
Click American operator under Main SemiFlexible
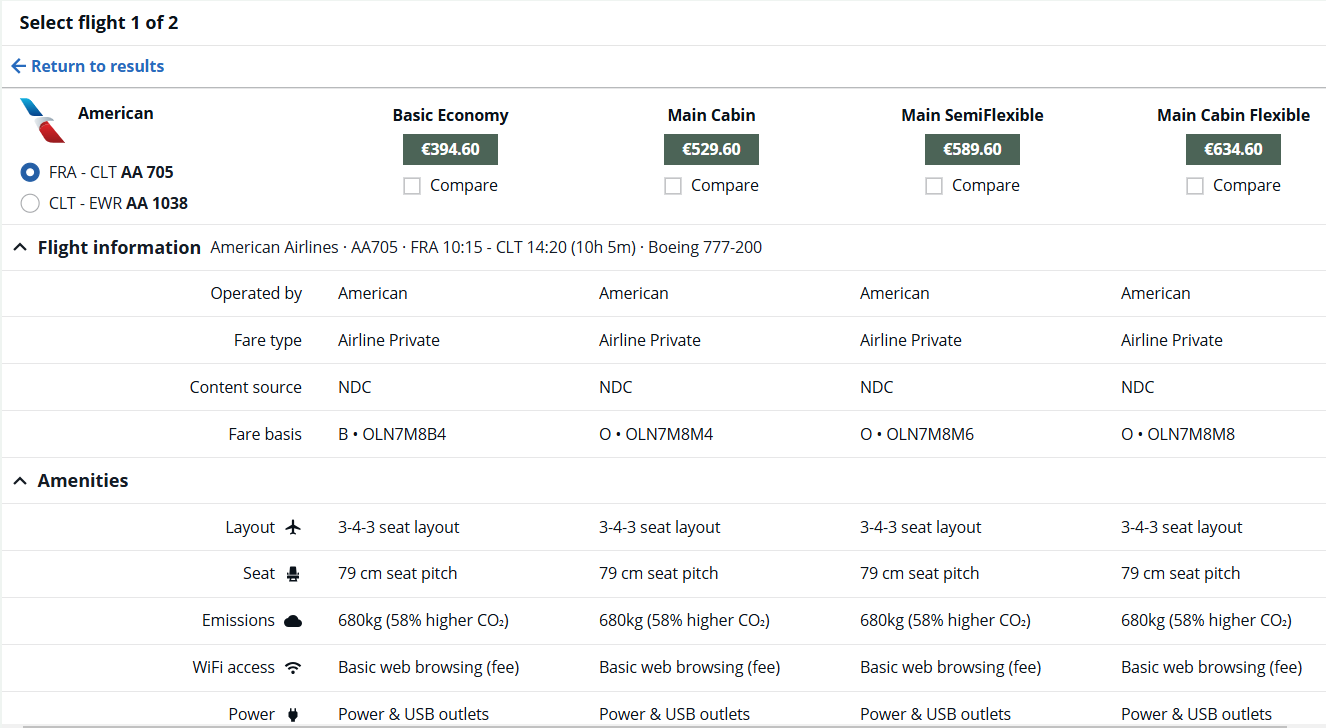tap(895, 293)
